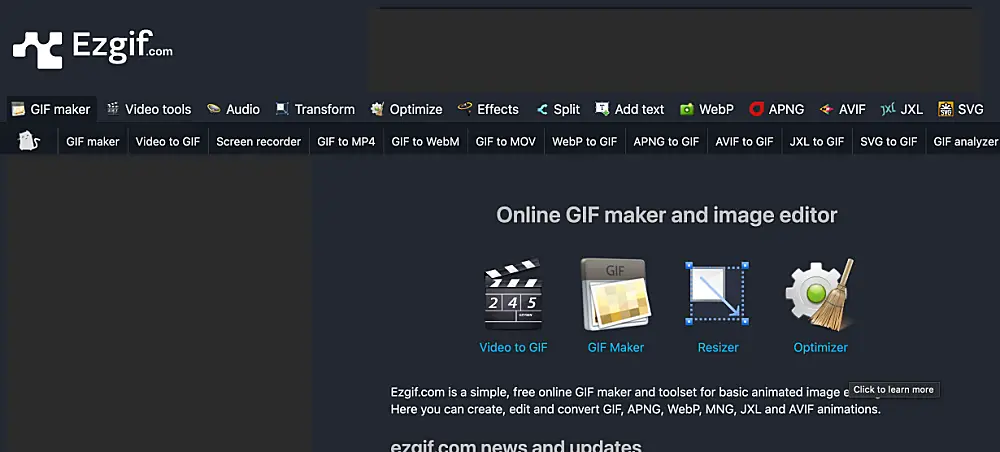Switch to the APNG tab
This screenshot has height=452, width=1000.
click(786, 110)
